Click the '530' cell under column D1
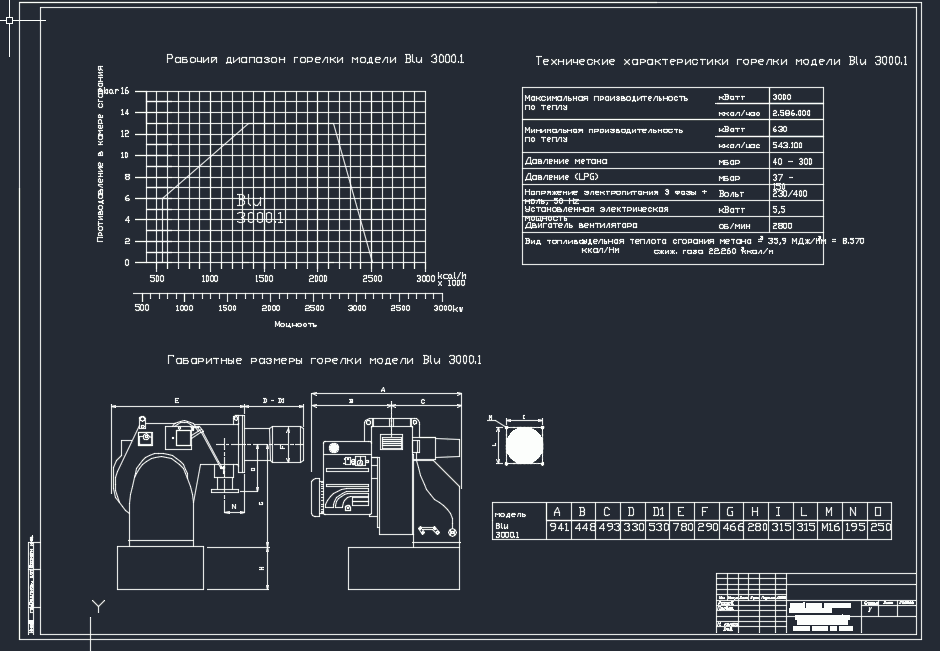Viewport: 940px width, 651px height. [x=658, y=528]
